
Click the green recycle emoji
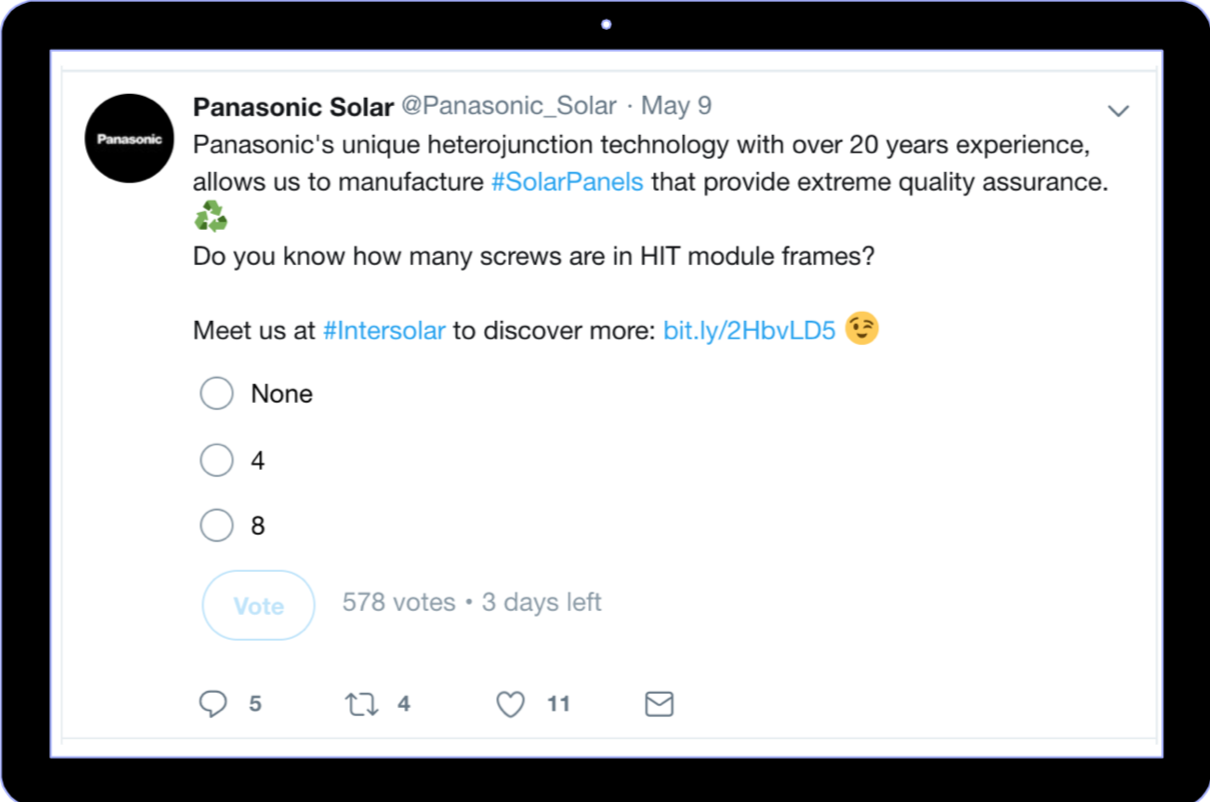point(211,216)
